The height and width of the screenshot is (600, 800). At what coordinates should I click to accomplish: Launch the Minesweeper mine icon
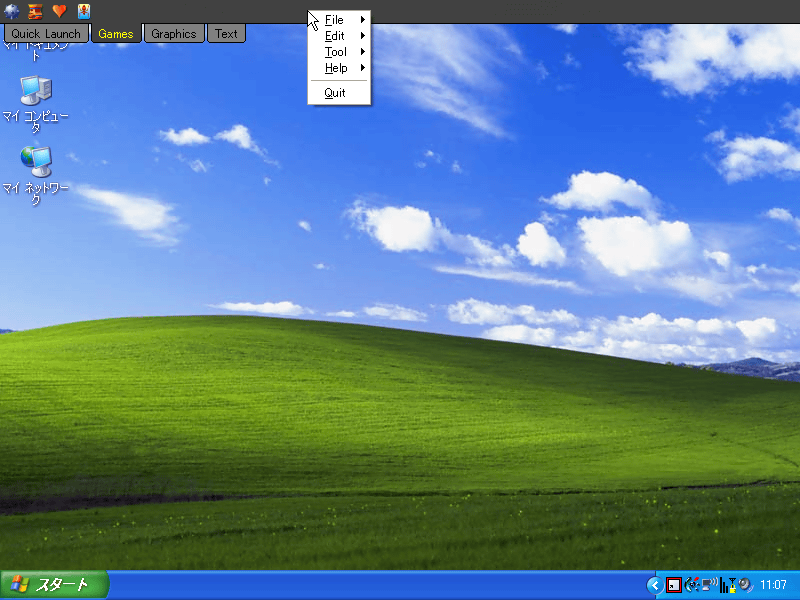[x=11, y=11]
